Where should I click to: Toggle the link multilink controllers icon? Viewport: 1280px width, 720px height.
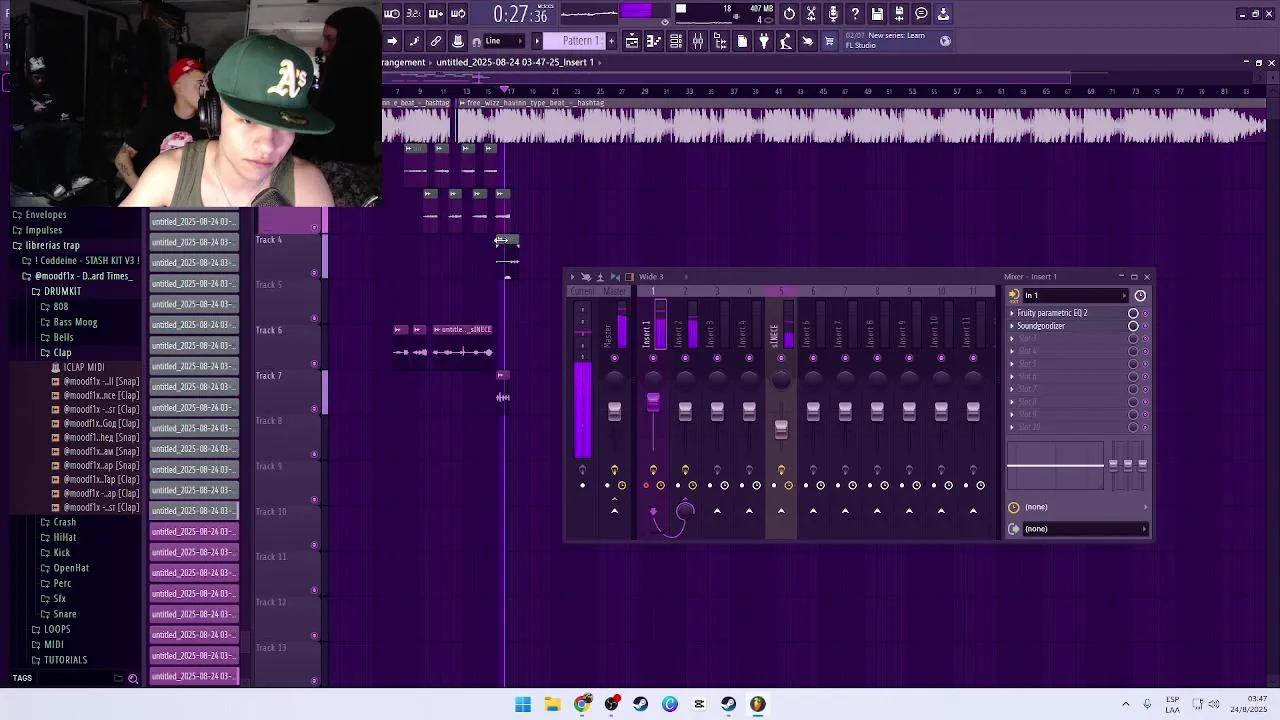[435, 41]
